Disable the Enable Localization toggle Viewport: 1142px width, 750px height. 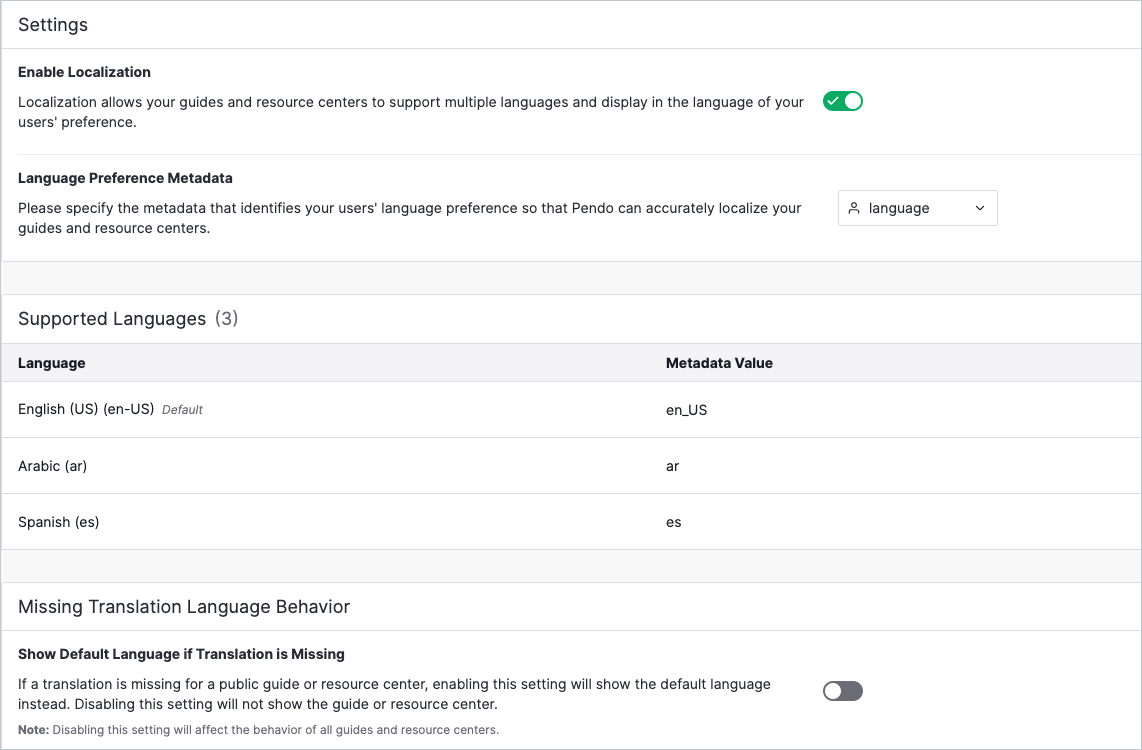(842, 101)
